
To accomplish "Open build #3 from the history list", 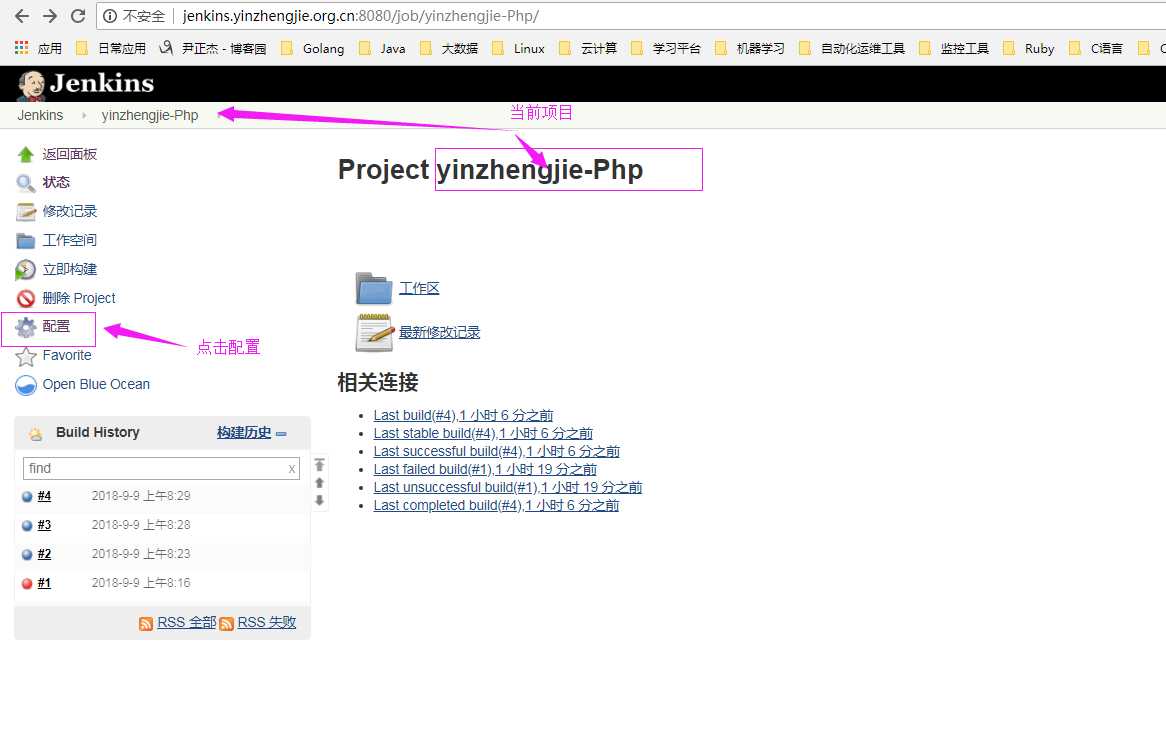I will click(x=45, y=526).
